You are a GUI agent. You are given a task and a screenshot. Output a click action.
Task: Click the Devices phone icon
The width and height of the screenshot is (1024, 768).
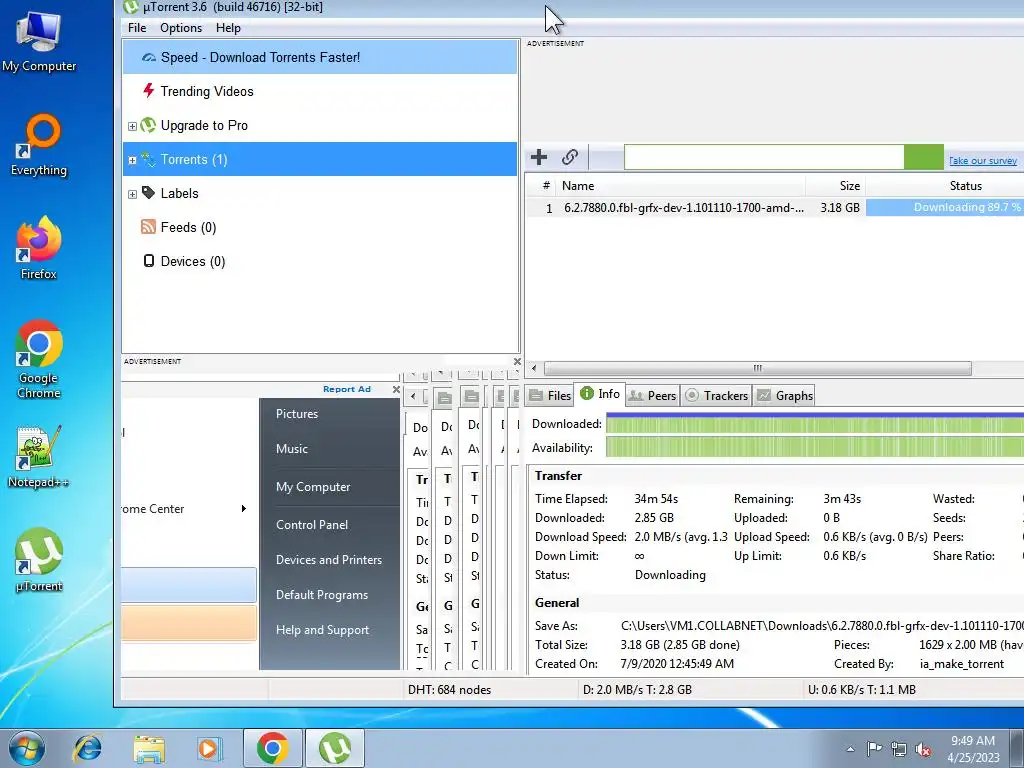point(148,261)
